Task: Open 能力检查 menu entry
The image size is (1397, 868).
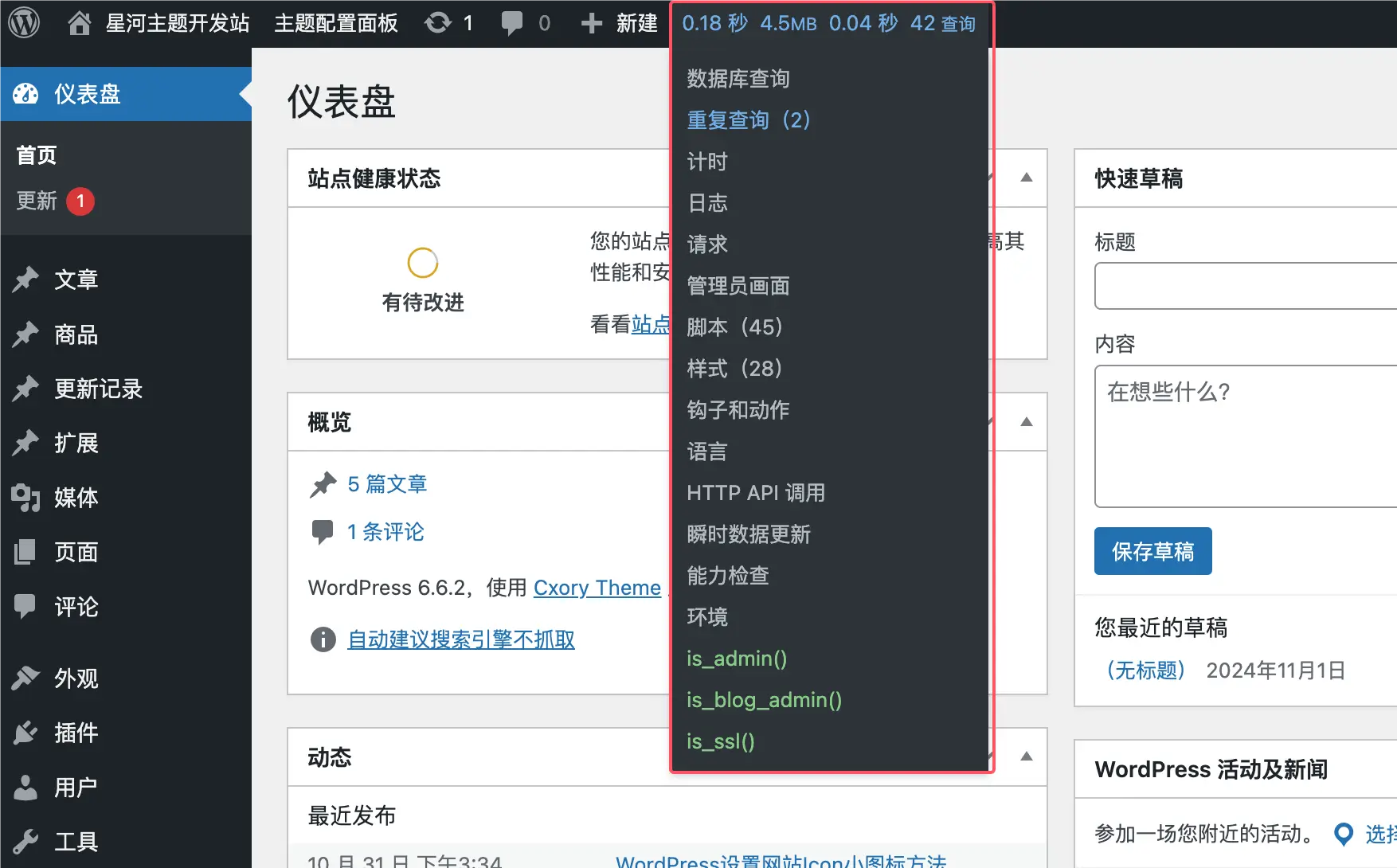Action: coord(728,576)
